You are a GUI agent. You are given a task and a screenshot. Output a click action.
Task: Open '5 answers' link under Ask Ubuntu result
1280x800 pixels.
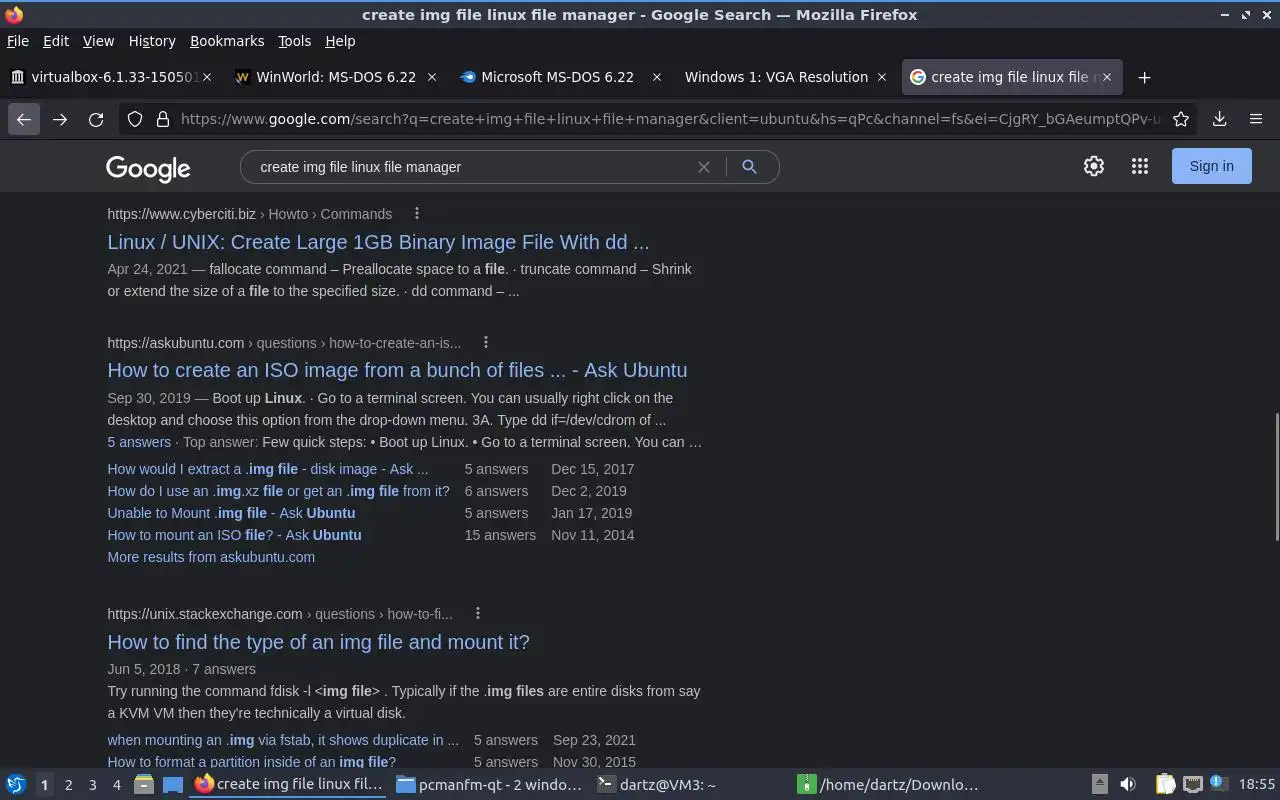pyautogui.click(x=139, y=442)
